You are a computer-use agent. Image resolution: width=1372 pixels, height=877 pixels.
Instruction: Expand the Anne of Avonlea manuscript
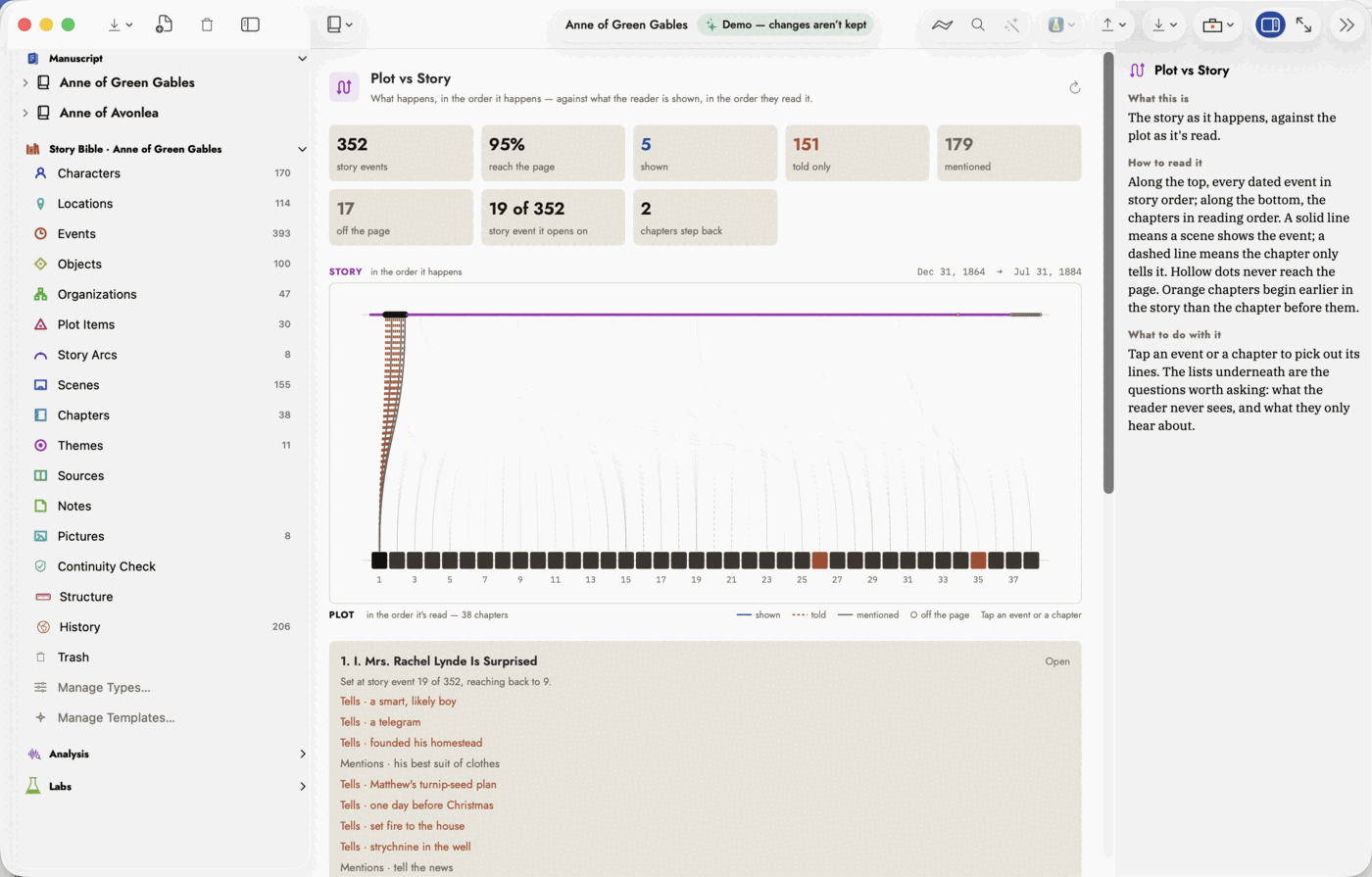(25, 113)
